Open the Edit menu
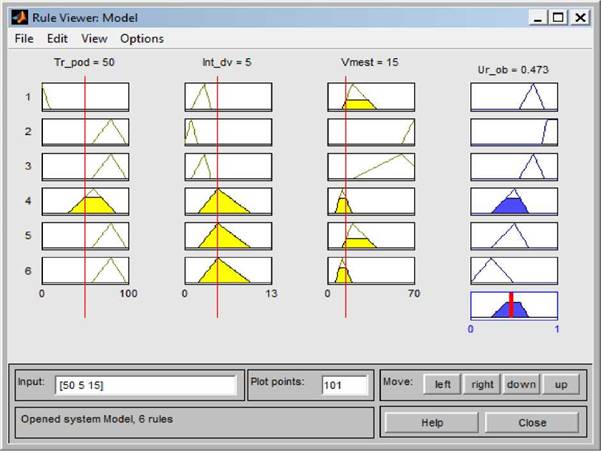The width and height of the screenshot is (601, 451). (57, 39)
